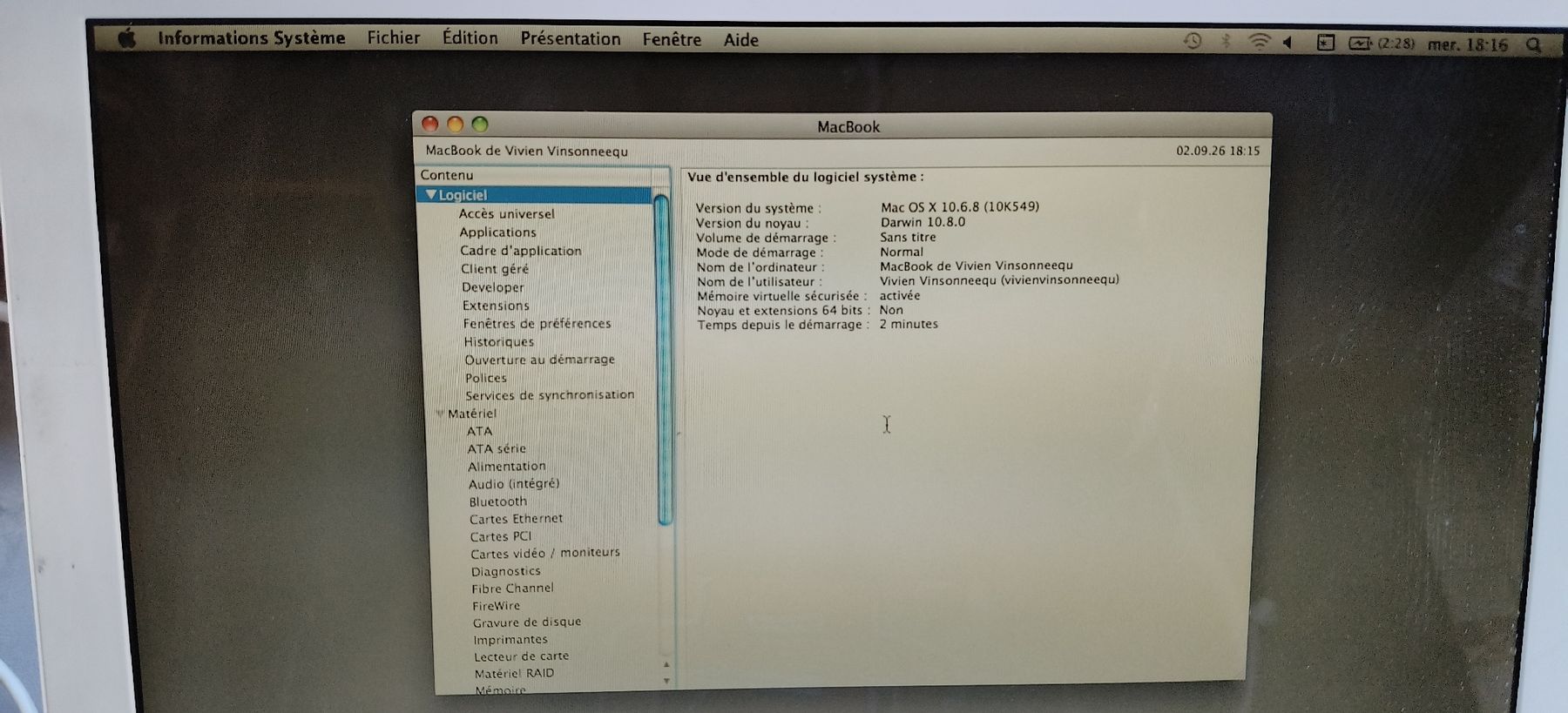Click the 2 minutes uptime value

tap(909, 324)
